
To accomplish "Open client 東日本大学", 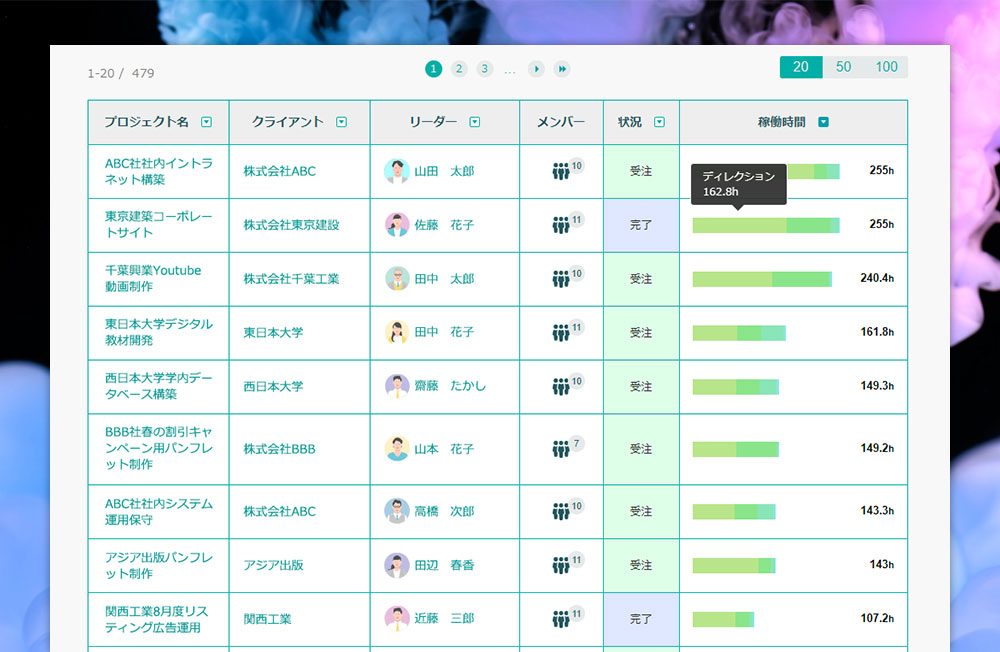I will 273,332.
